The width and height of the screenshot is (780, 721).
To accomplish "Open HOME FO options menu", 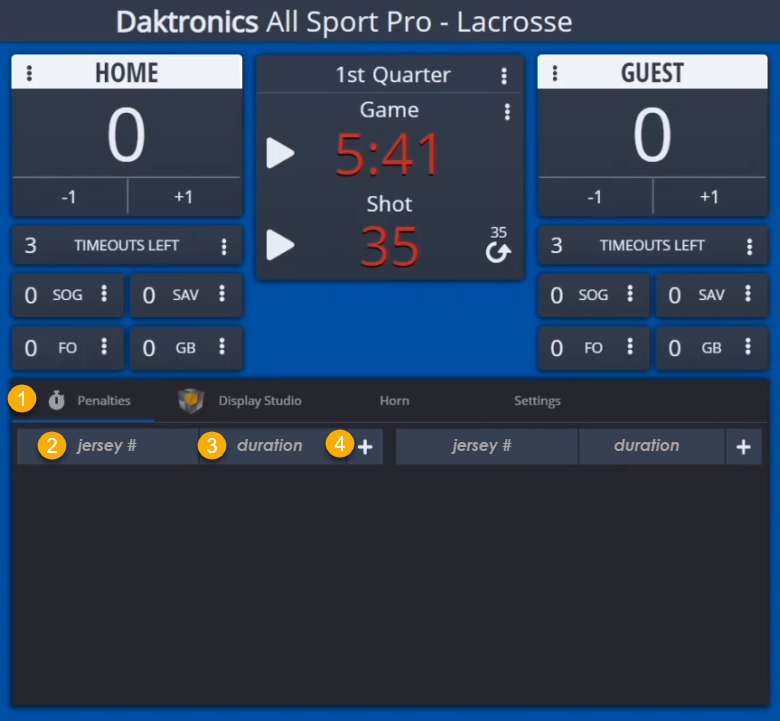I will [104, 346].
